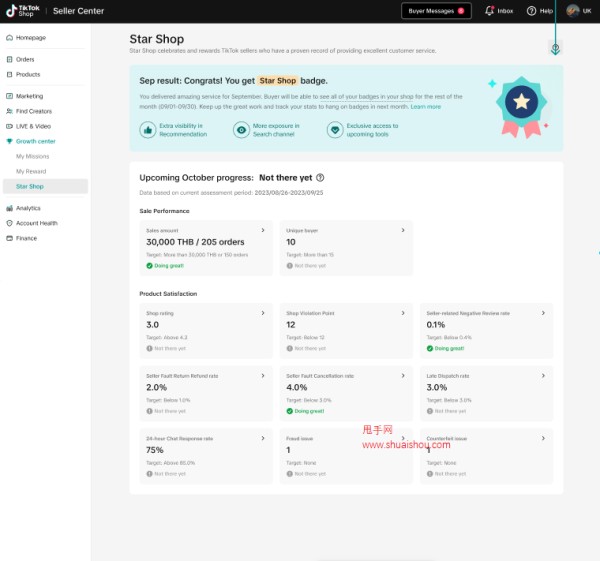This screenshot has width=600, height=561.
Task: Click the UK region label
Action: tap(587, 11)
